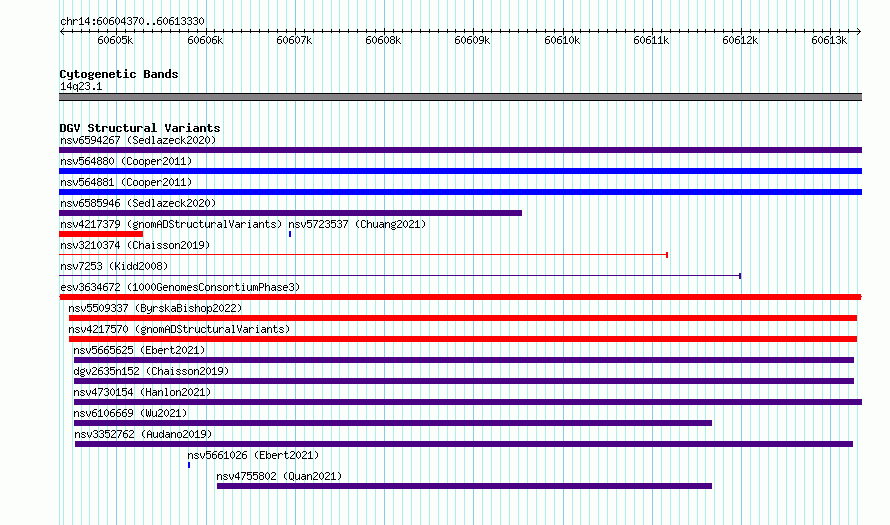
Task: Click the 60613k ruler label
Action: (x=829, y=40)
